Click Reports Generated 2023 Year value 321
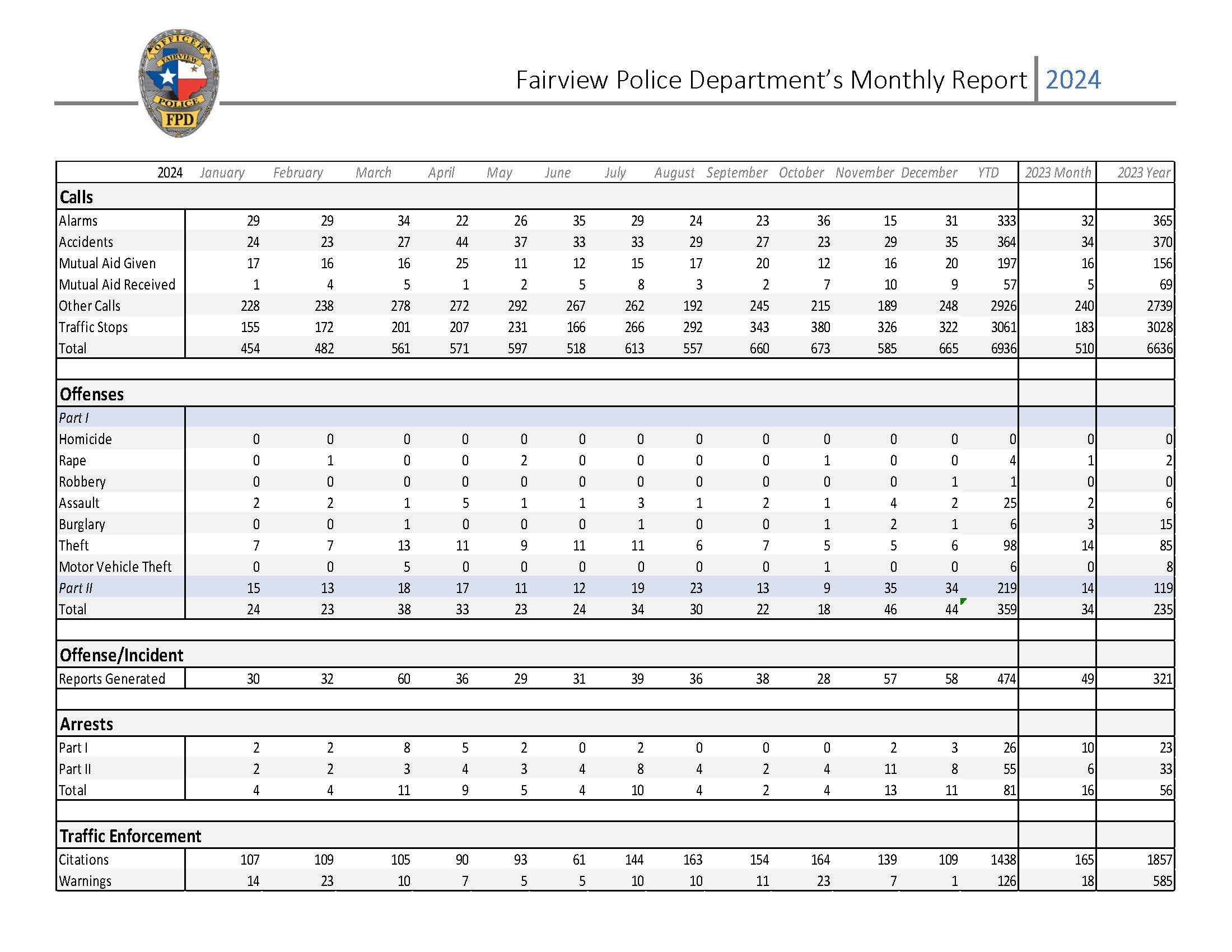Screen dimensions: 1232x952 (x=1163, y=679)
